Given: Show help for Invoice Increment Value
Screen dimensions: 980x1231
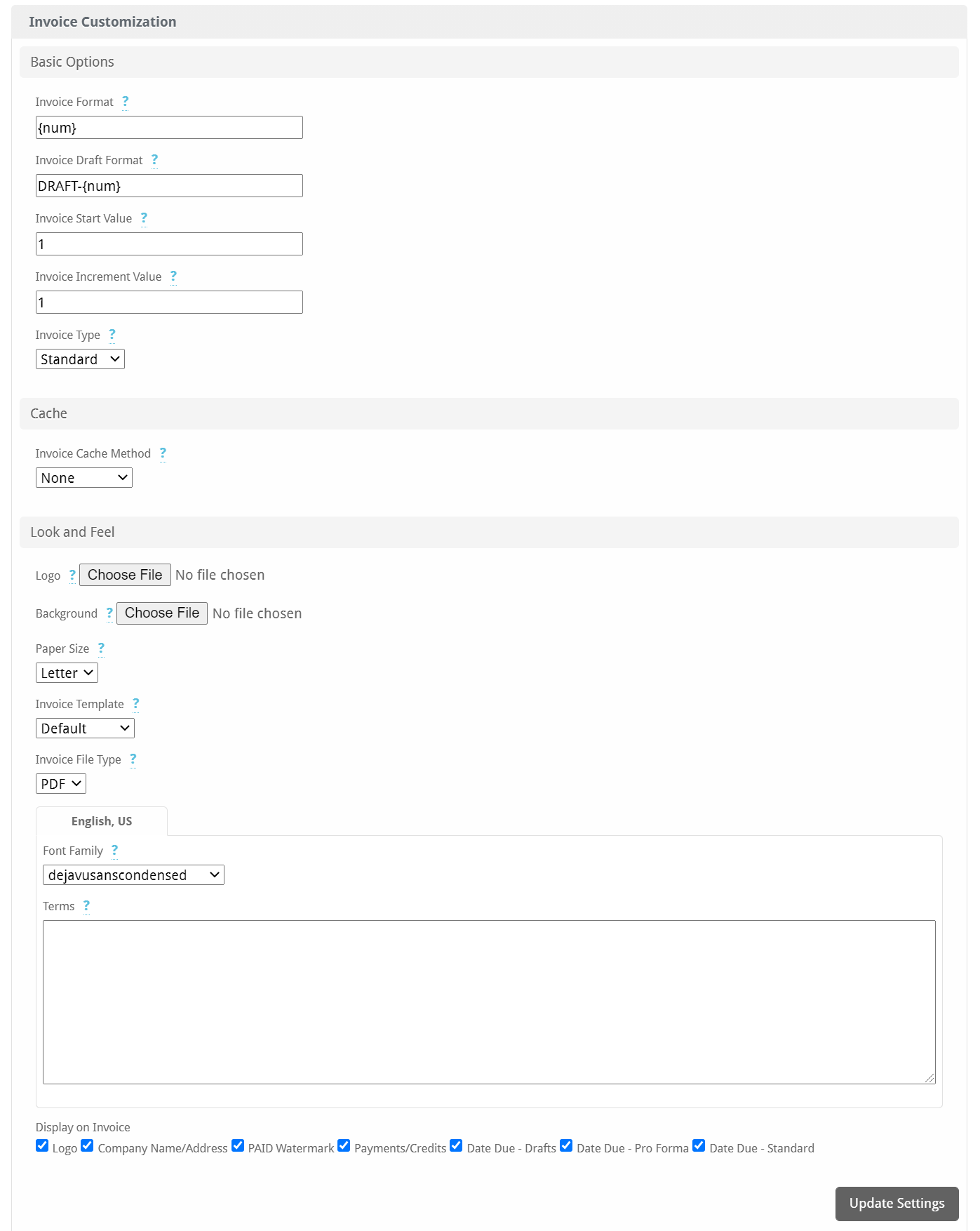Looking at the screenshot, I should click(173, 277).
